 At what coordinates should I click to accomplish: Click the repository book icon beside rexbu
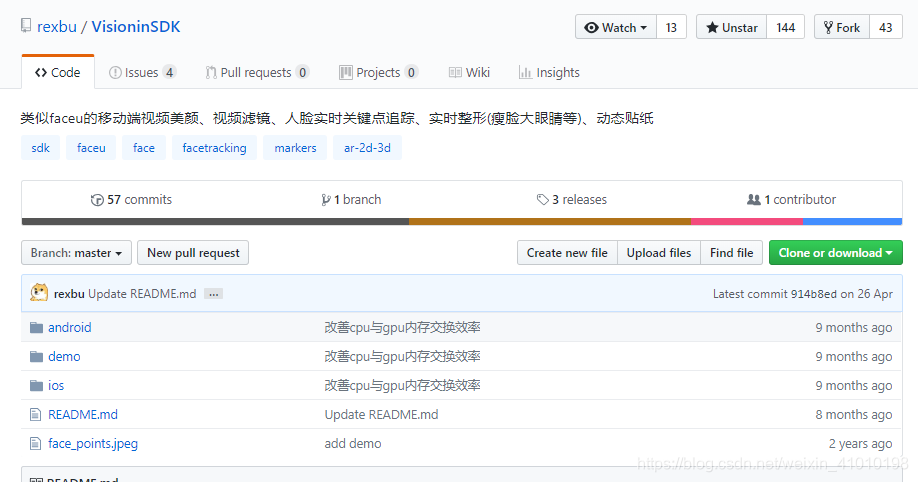pos(26,26)
